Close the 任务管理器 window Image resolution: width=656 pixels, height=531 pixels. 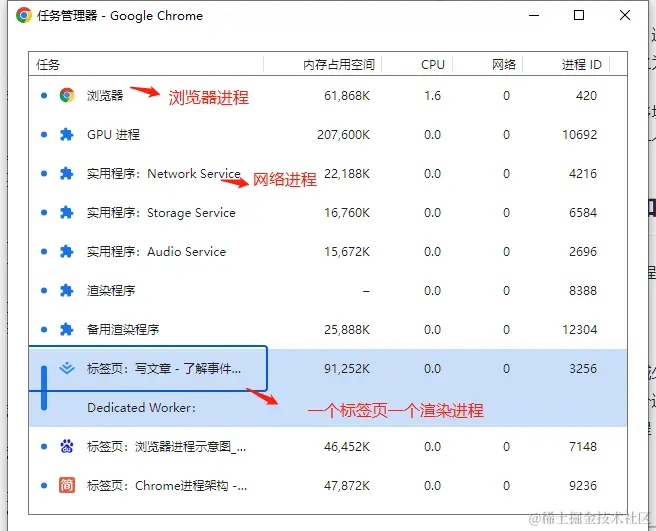pyautogui.click(x=625, y=15)
